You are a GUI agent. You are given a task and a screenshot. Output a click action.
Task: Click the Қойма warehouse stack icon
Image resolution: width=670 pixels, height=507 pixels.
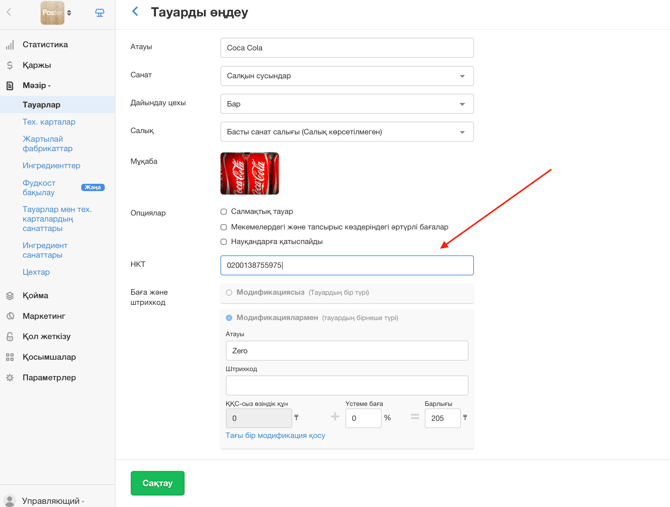point(10,296)
